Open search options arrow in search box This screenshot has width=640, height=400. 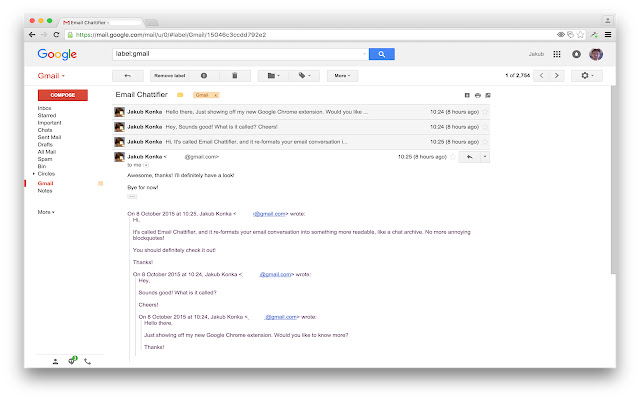click(364, 54)
